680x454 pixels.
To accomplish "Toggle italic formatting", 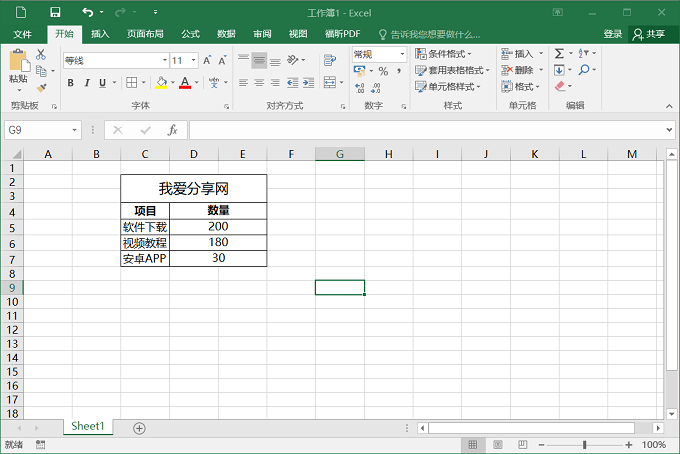I will [x=87, y=83].
